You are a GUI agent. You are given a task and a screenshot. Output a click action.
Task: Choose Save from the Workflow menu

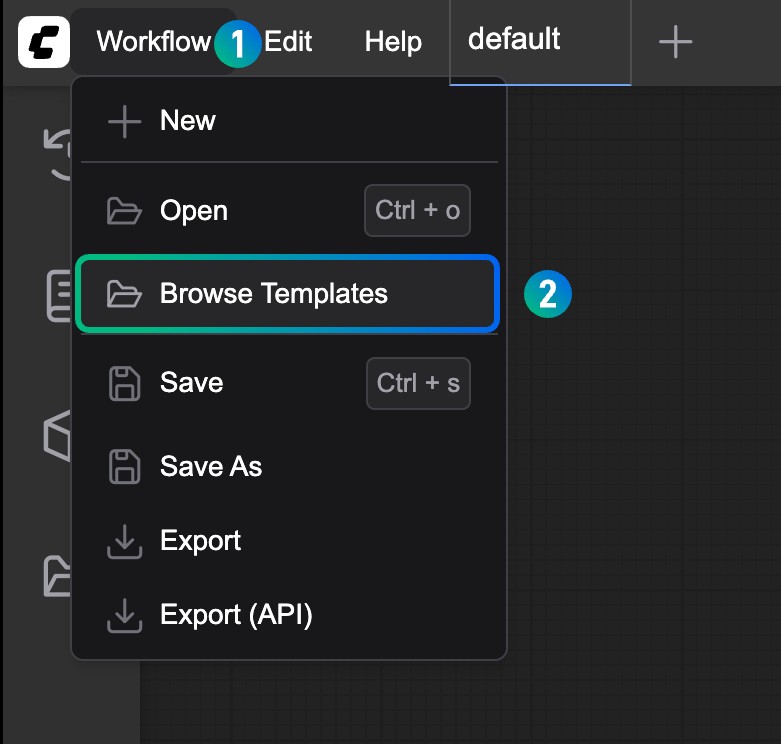tap(191, 383)
